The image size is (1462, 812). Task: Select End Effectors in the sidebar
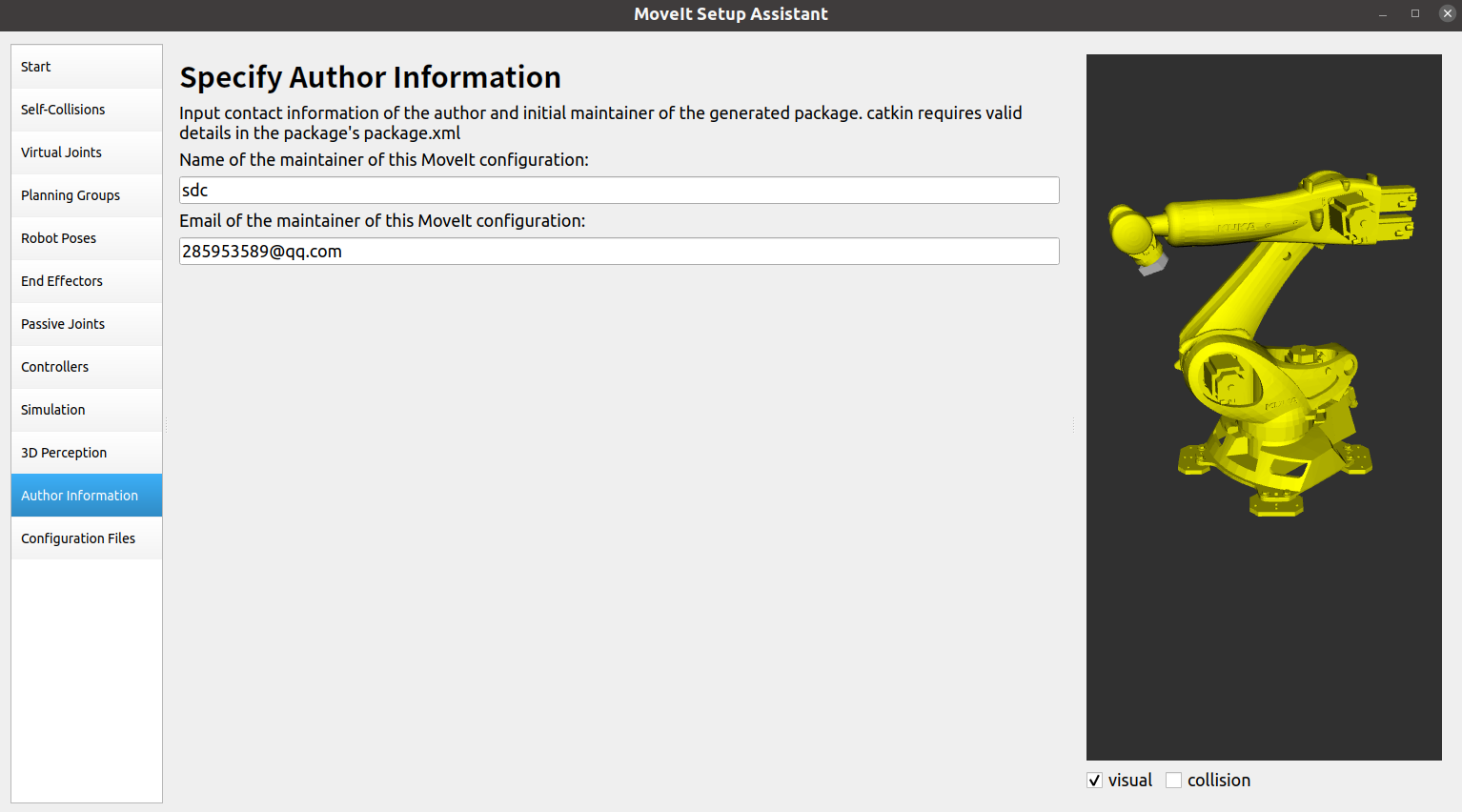[x=87, y=281]
